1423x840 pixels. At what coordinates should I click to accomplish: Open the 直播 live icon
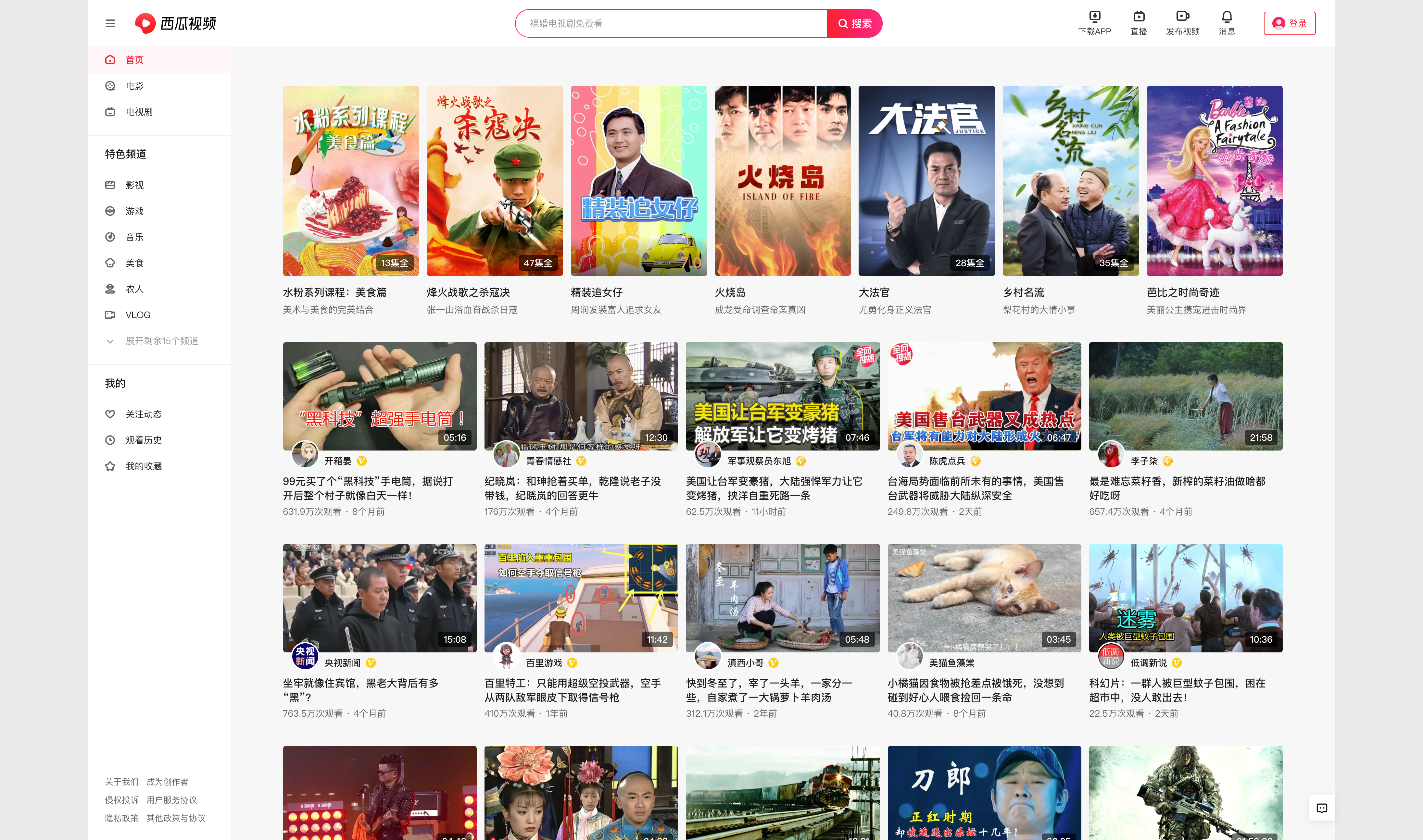(1138, 17)
